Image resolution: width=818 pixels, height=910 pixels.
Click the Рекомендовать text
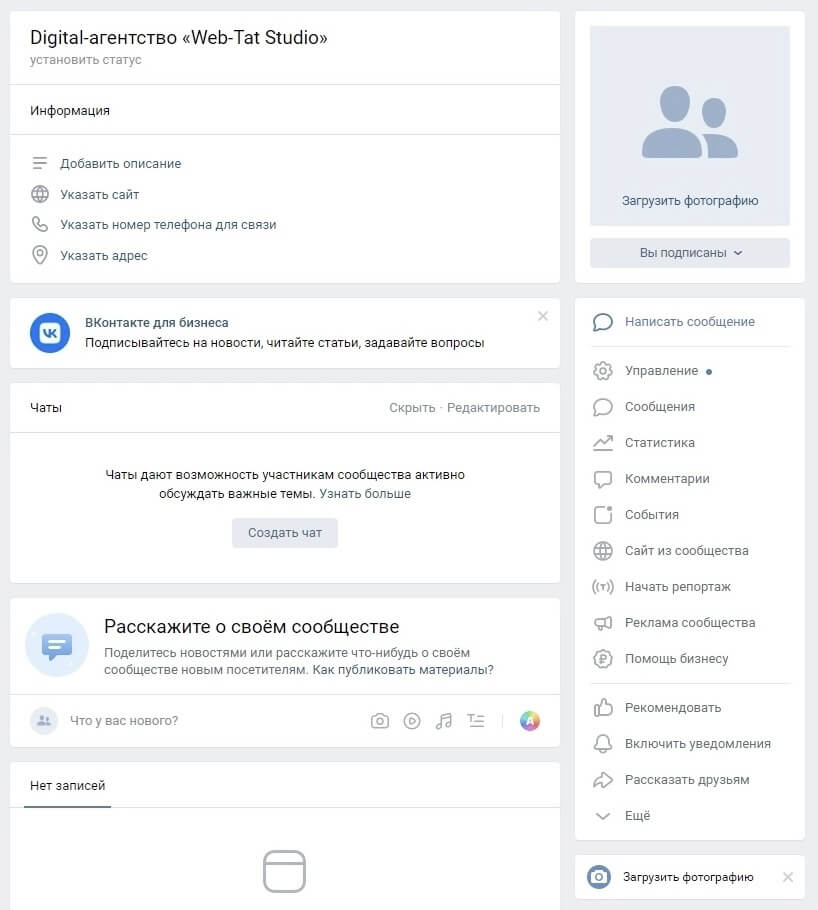673,707
